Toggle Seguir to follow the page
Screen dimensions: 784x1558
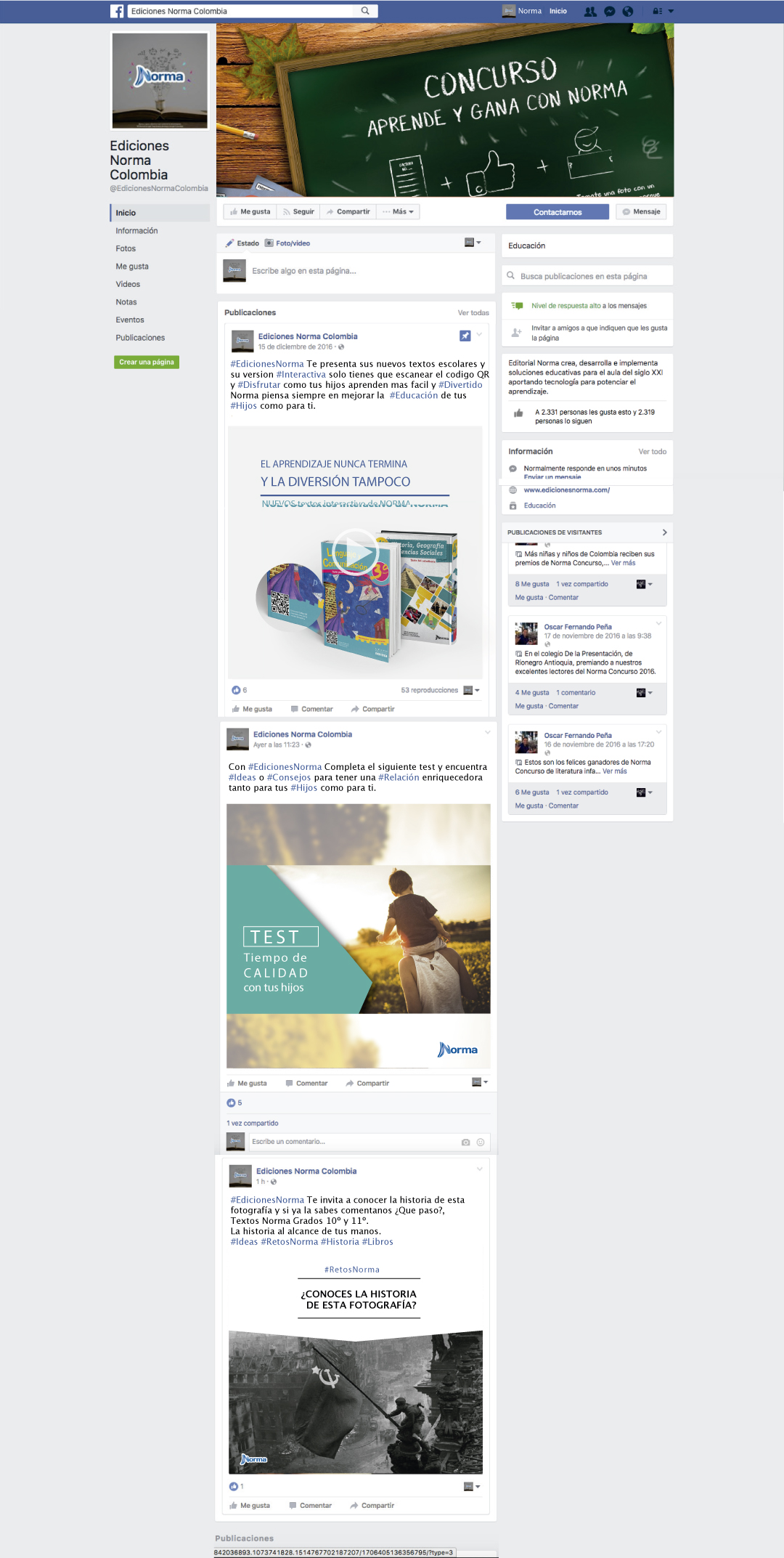click(298, 211)
